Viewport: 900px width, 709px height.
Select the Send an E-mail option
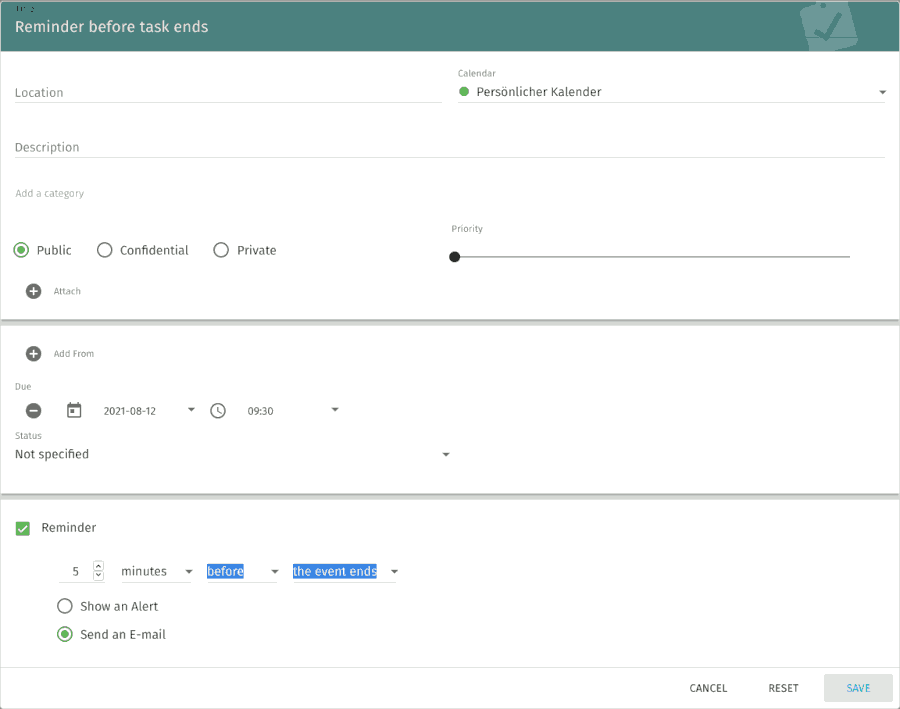point(65,634)
